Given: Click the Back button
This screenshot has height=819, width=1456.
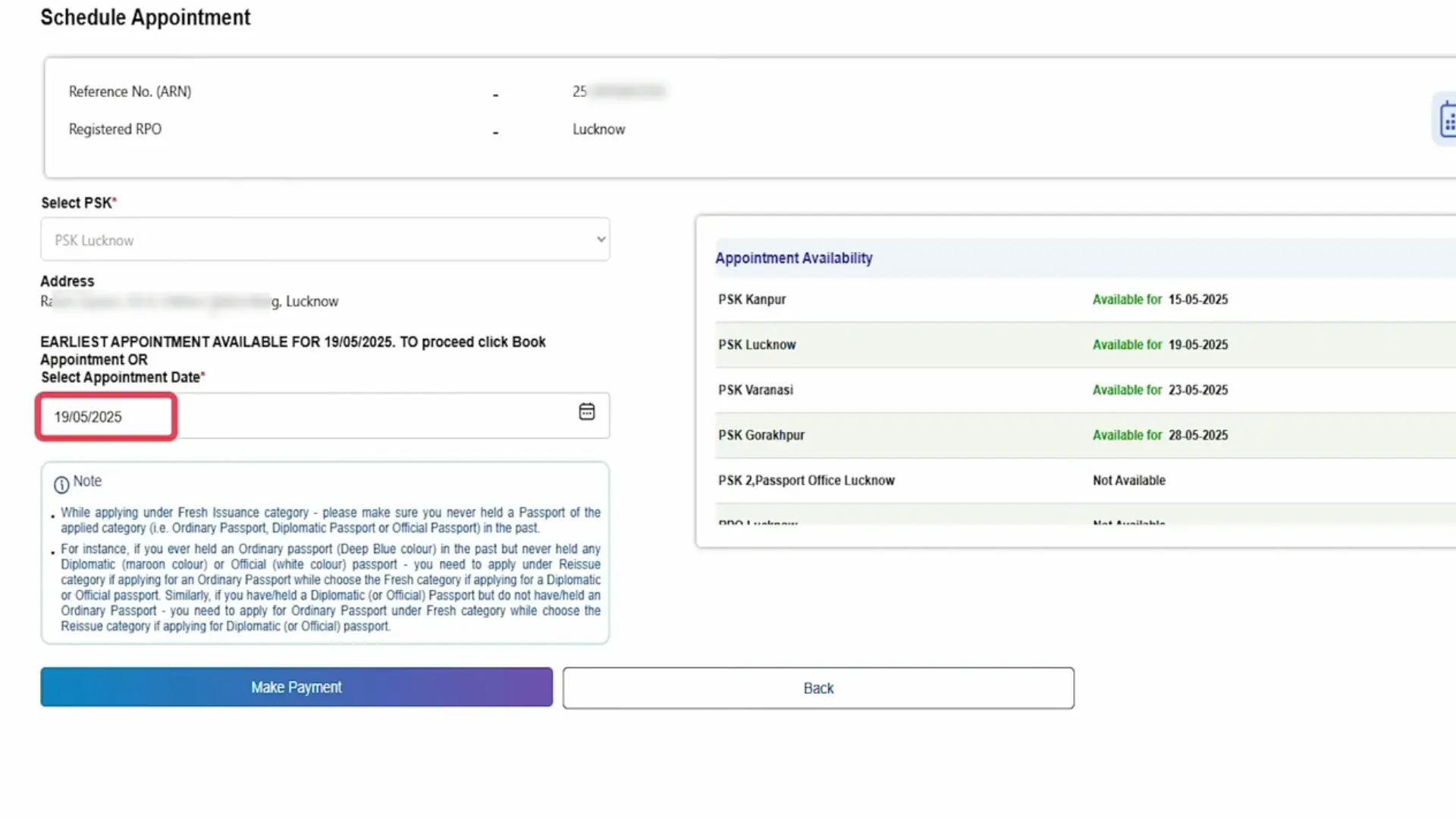Looking at the screenshot, I should coord(818,688).
